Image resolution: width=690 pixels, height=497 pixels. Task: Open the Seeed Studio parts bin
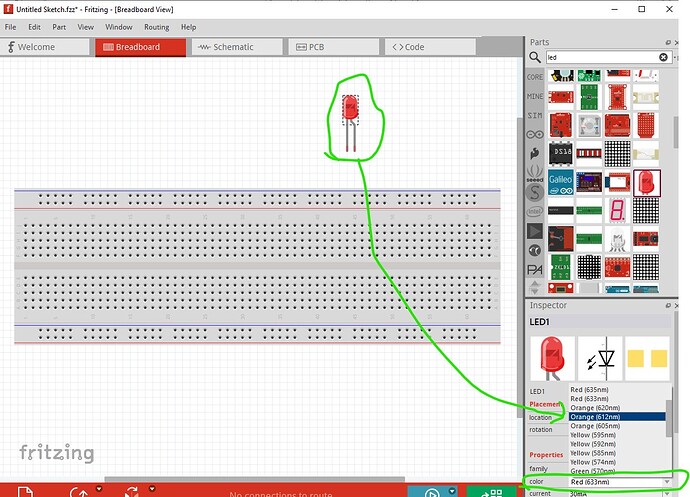(535, 173)
